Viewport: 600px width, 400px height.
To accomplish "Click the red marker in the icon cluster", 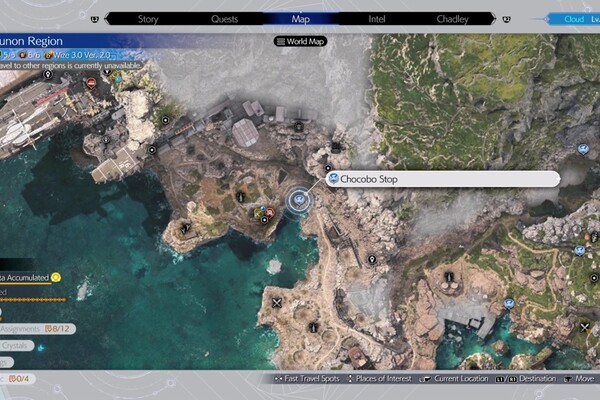I will coord(270,212).
